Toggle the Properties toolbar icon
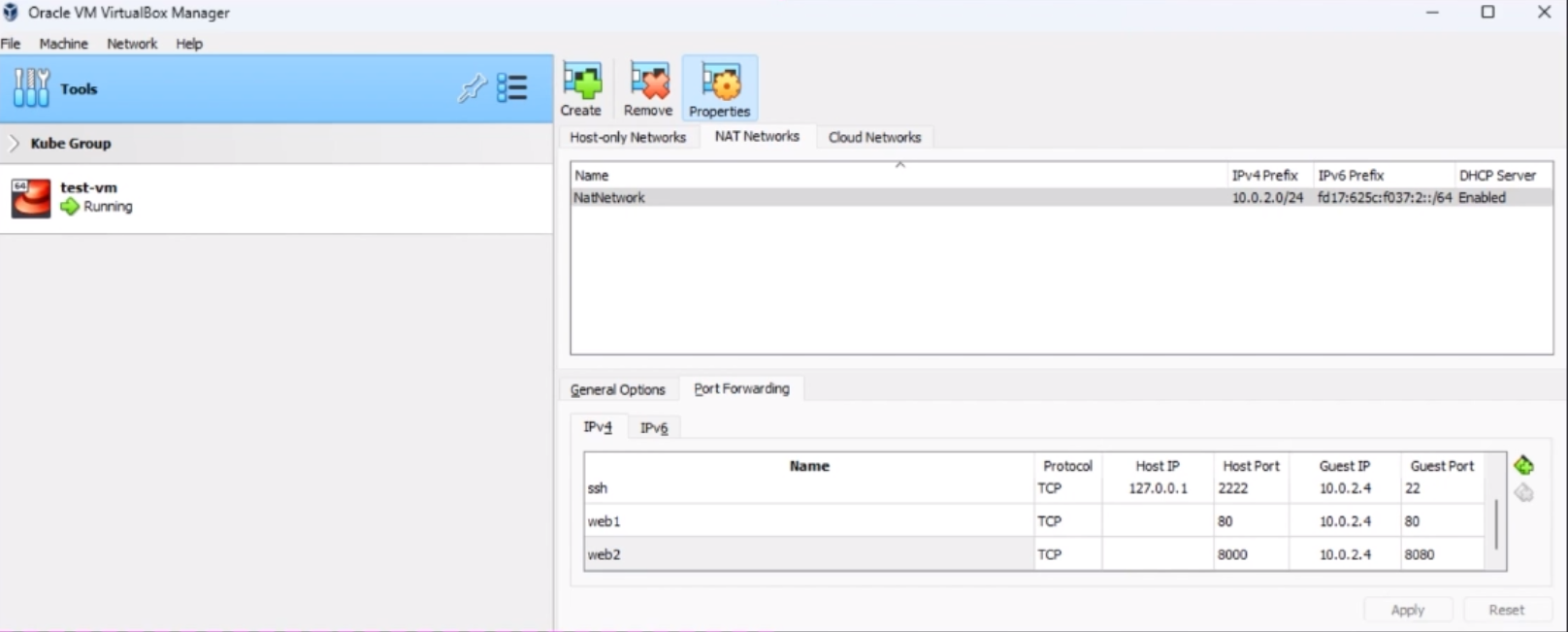Image resolution: width=1568 pixels, height=632 pixels. click(x=719, y=89)
